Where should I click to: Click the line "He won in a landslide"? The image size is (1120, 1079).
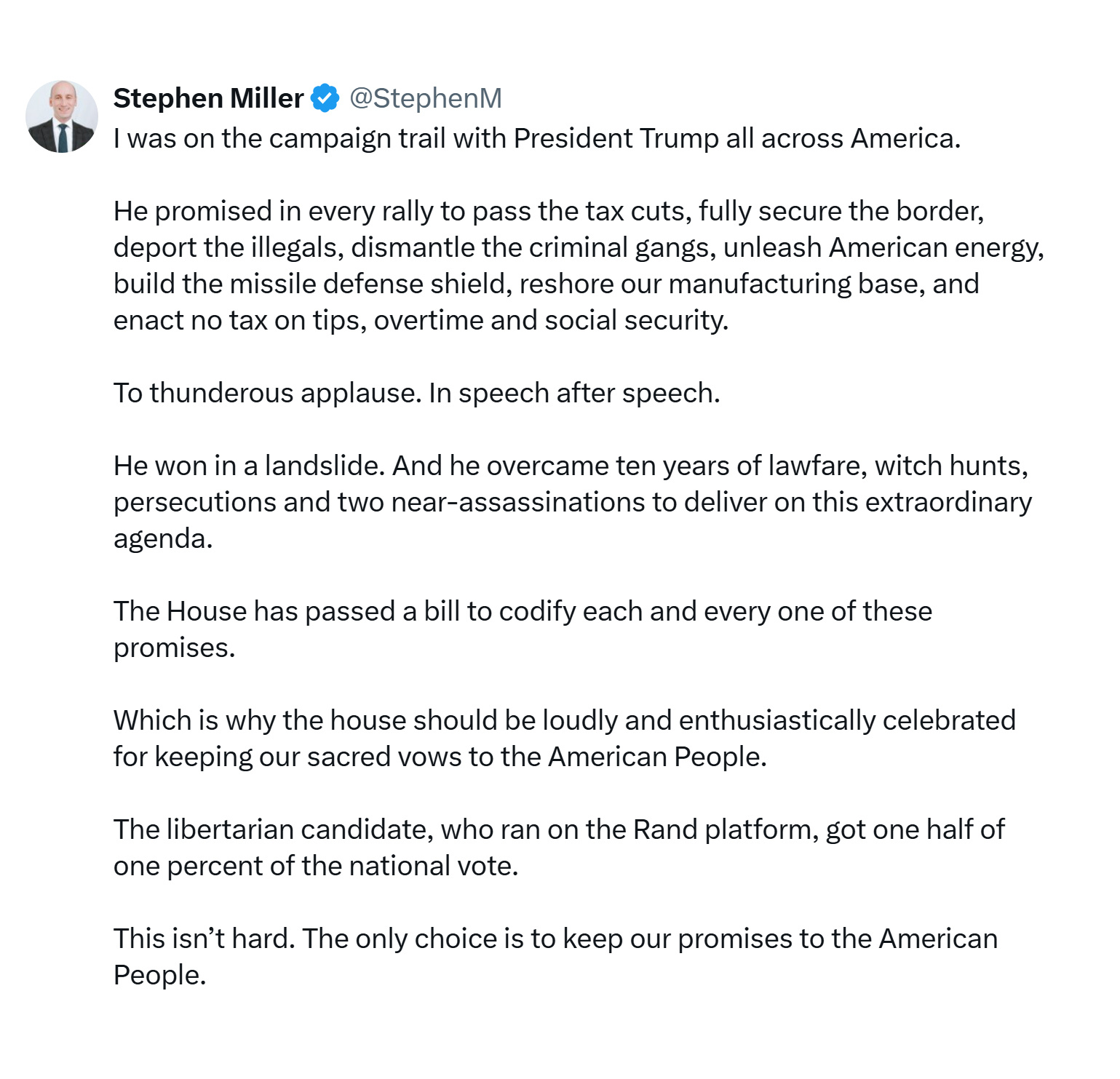(571, 466)
